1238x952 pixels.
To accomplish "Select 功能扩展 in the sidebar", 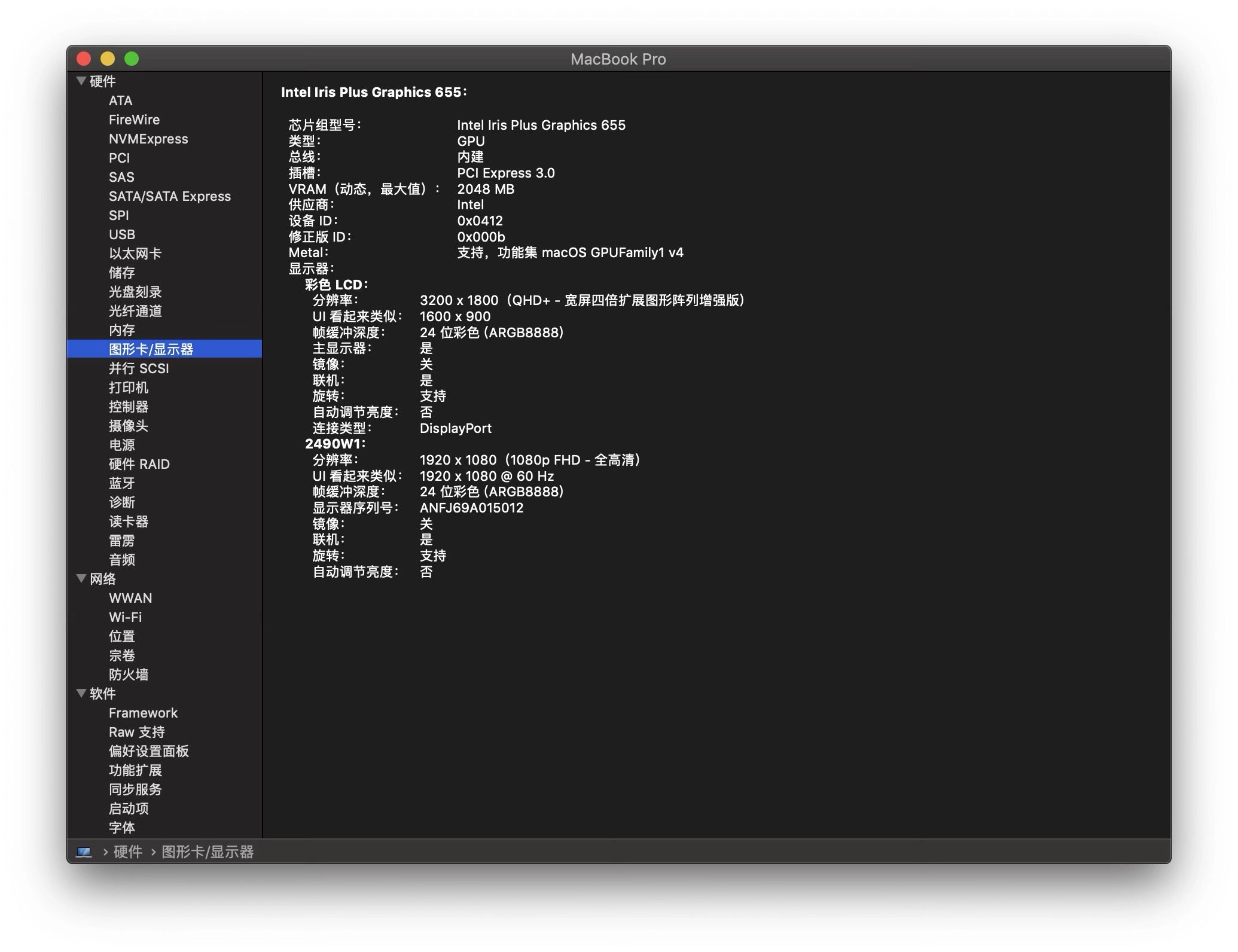I will [x=135, y=770].
